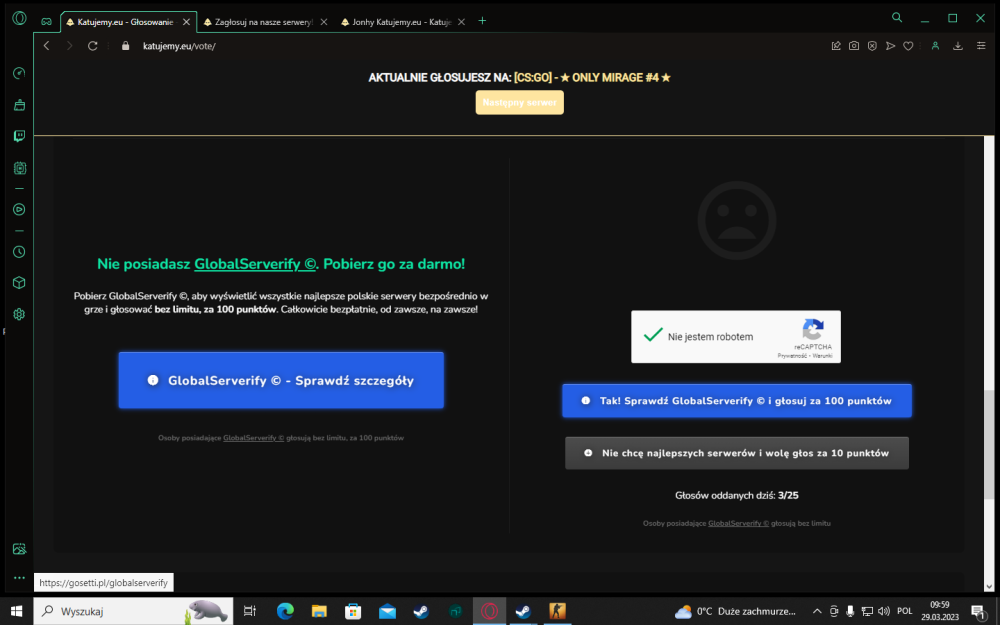The height and width of the screenshot is (625, 1000).
Task: Open File Explorer from taskbar
Action: click(319, 611)
